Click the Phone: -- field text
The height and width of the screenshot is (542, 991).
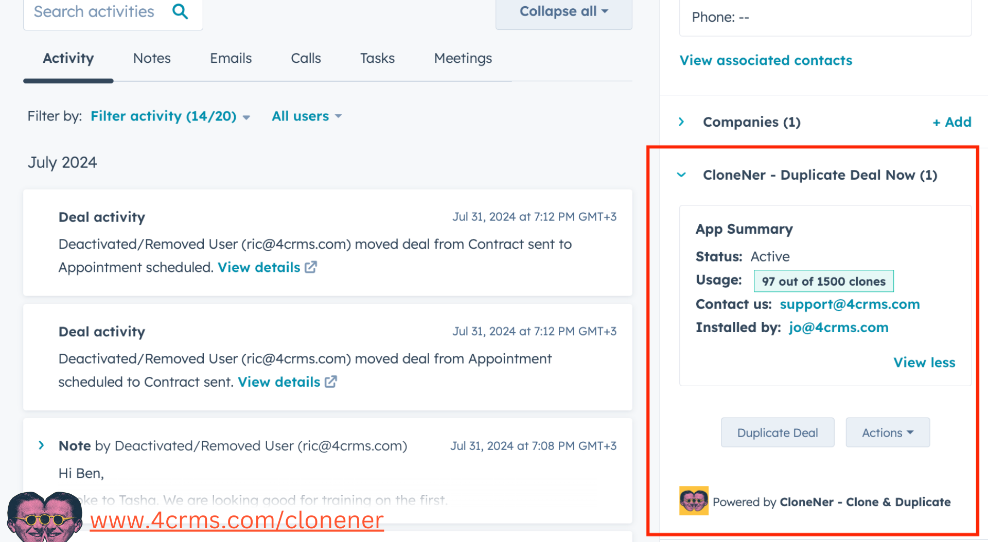click(x=720, y=17)
